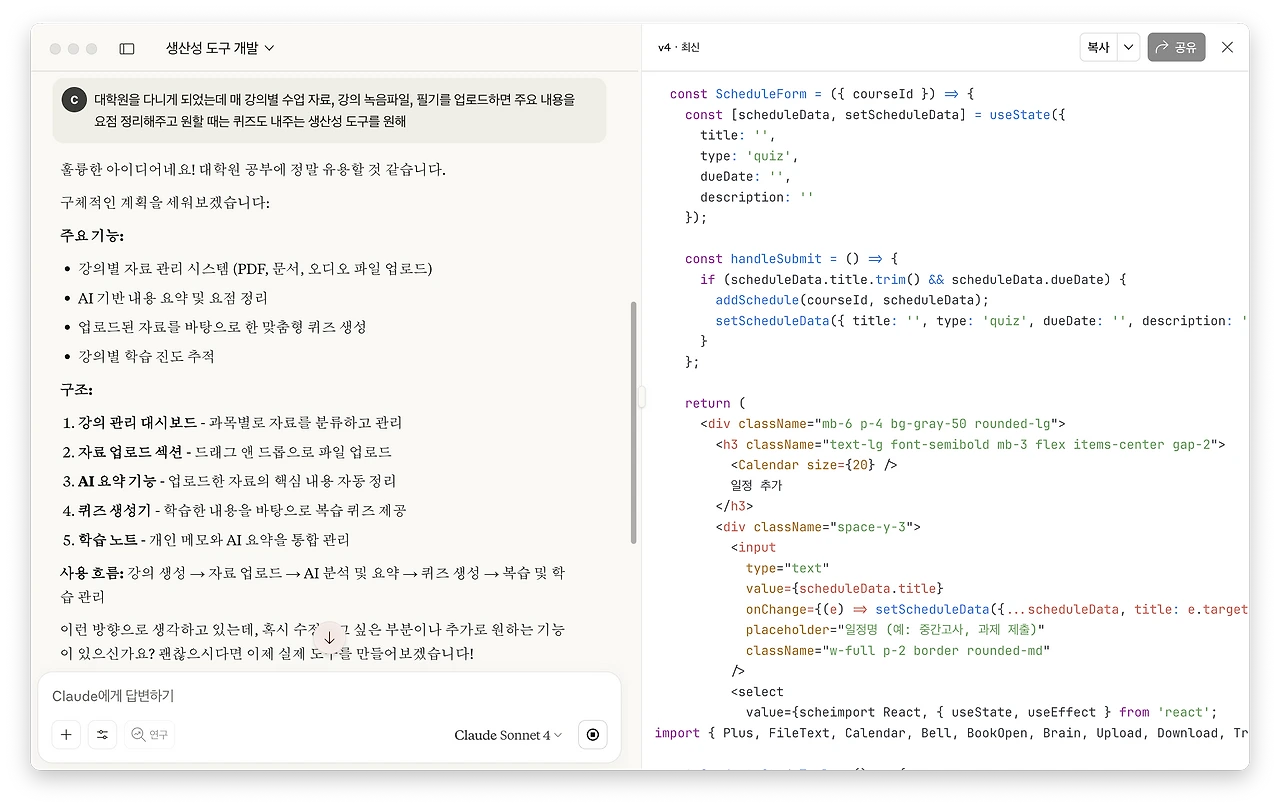
Task: Click the type: 'quiz', code line
Action: point(750,156)
